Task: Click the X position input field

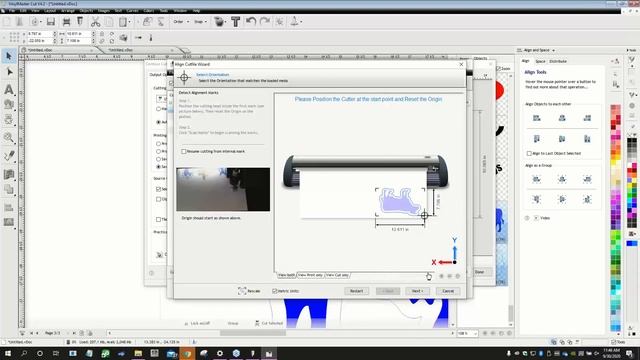Action: [40, 33]
